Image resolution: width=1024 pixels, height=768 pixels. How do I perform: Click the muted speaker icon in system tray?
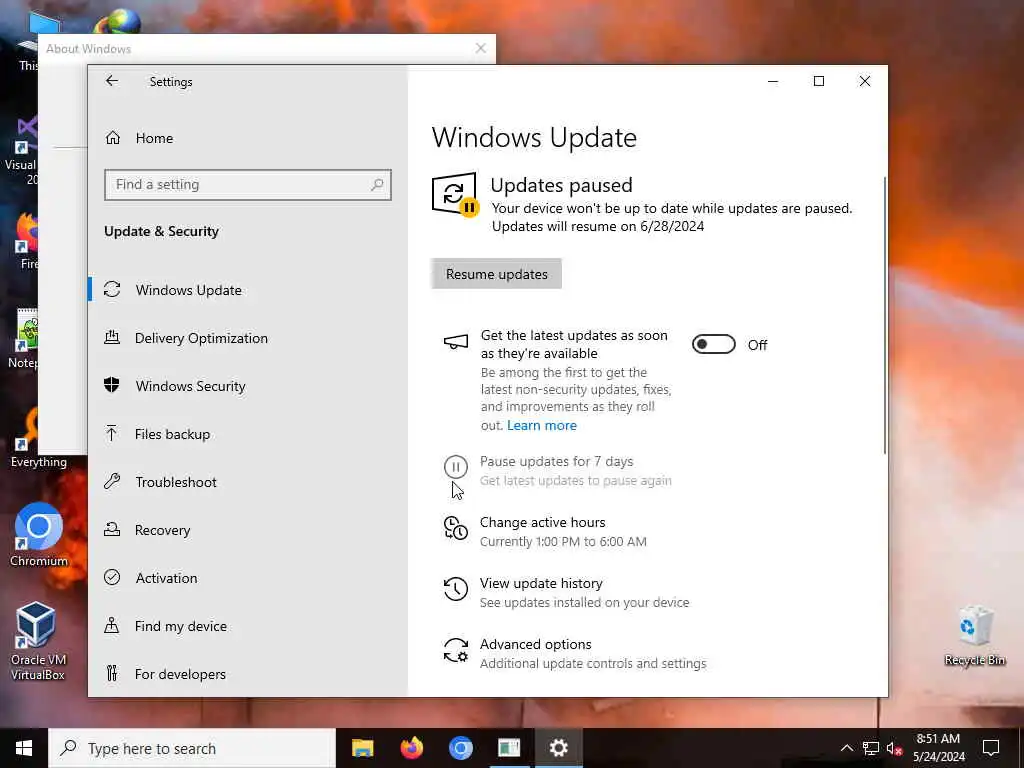894,748
